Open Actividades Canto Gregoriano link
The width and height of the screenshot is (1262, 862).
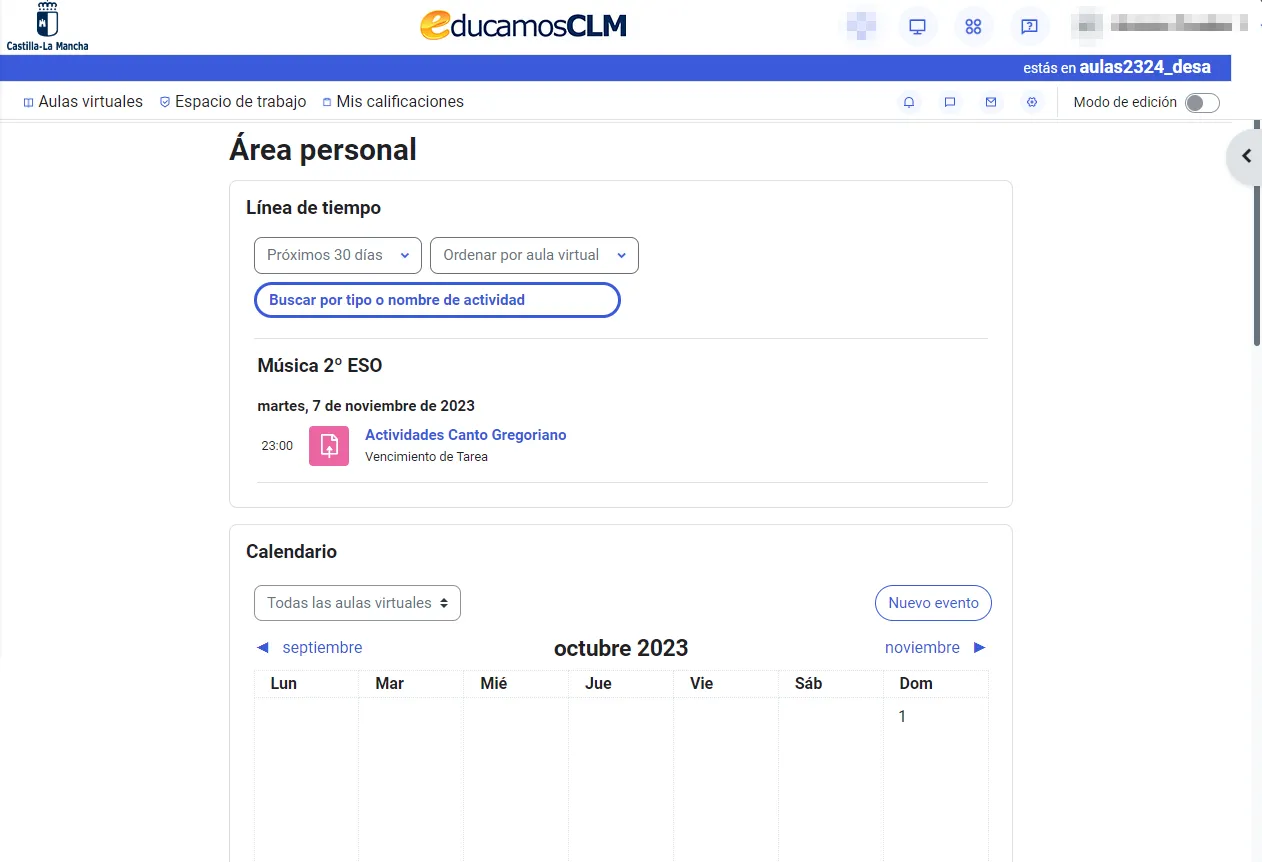pos(465,435)
